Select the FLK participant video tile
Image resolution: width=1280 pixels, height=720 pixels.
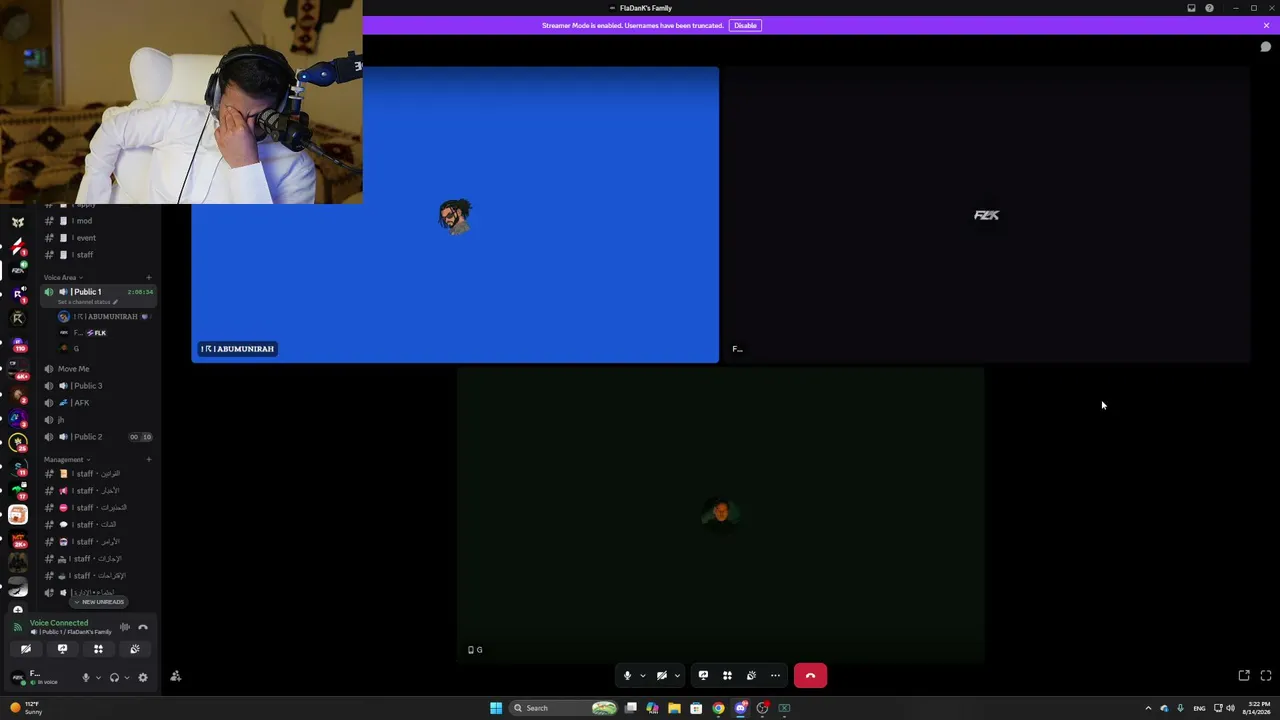986,214
